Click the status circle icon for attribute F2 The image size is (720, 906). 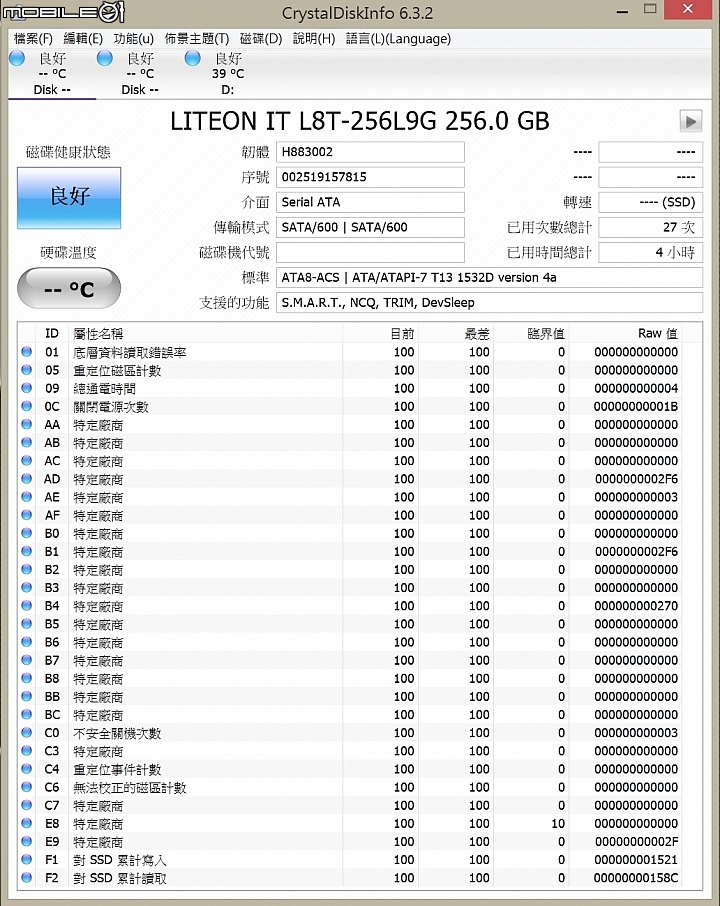[27, 877]
